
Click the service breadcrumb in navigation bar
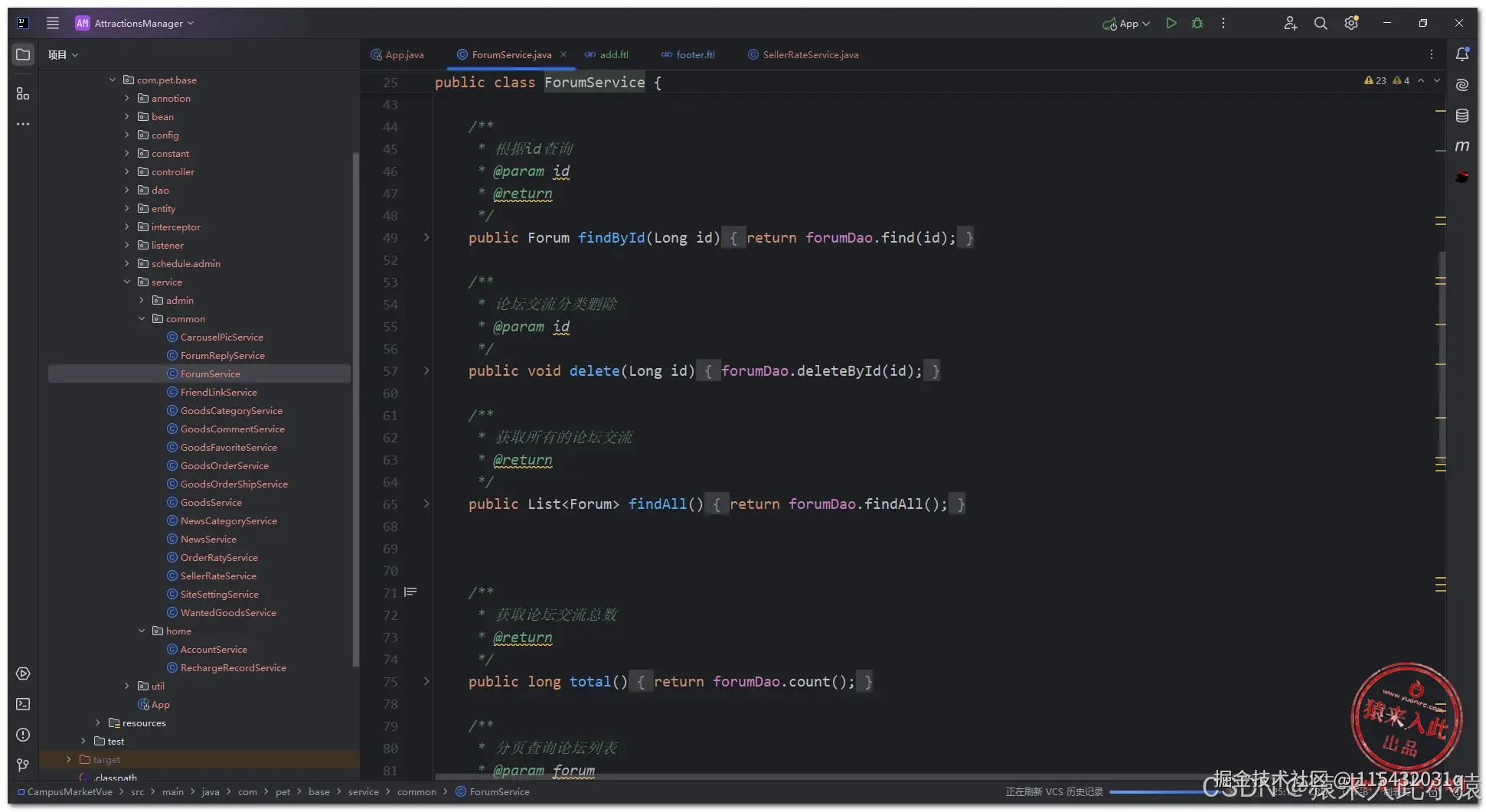(x=364, y=791)
